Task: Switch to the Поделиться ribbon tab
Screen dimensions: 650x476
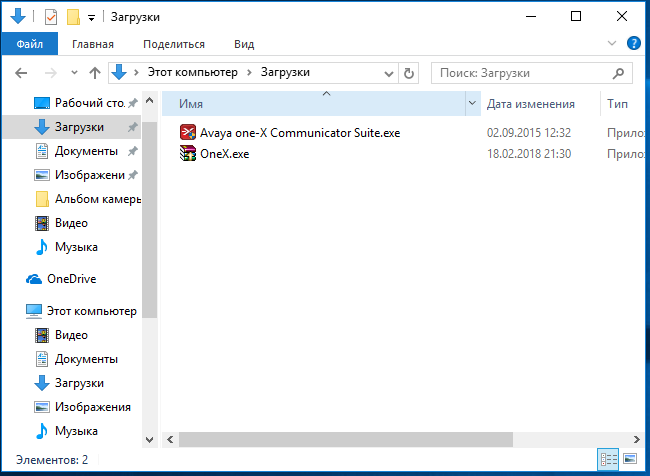Action: [174, 44]
